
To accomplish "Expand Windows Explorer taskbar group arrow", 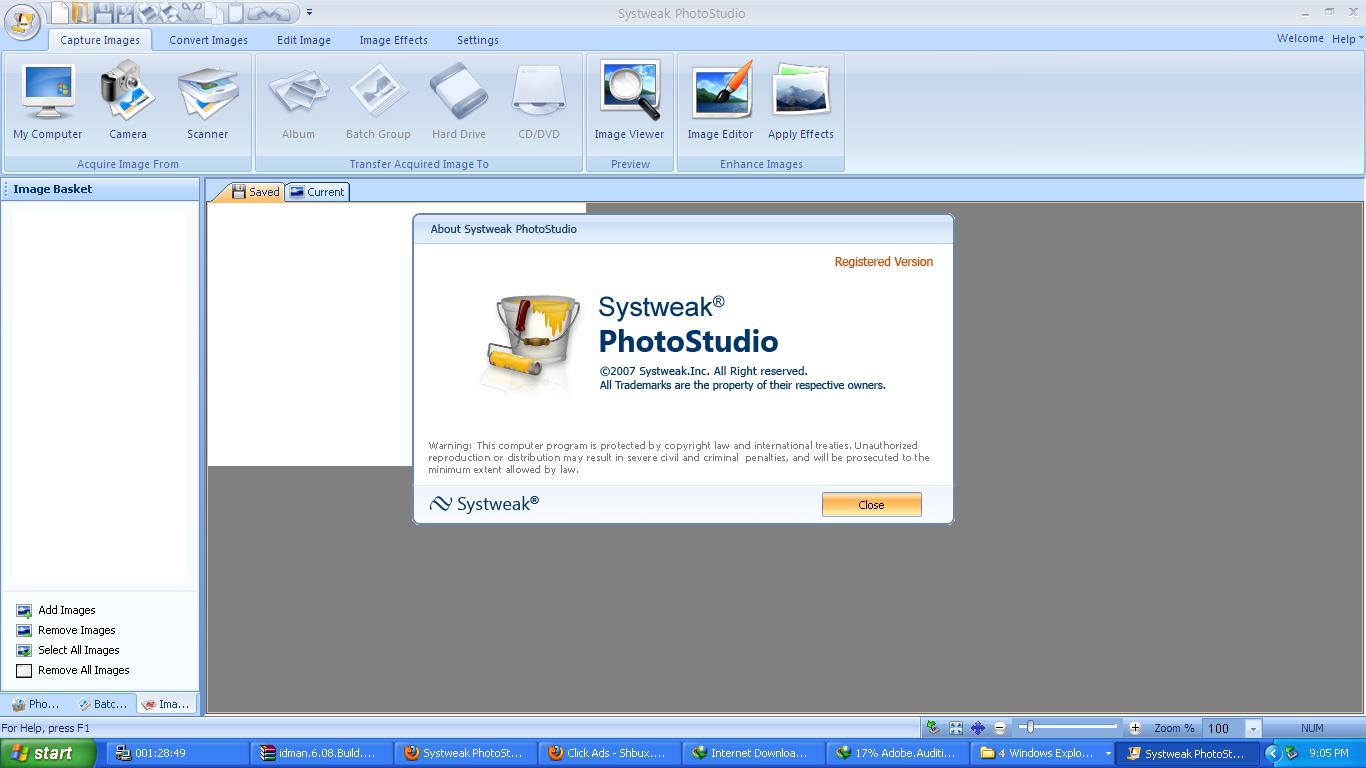I will pyautogui.click(x=1107, y=754).
